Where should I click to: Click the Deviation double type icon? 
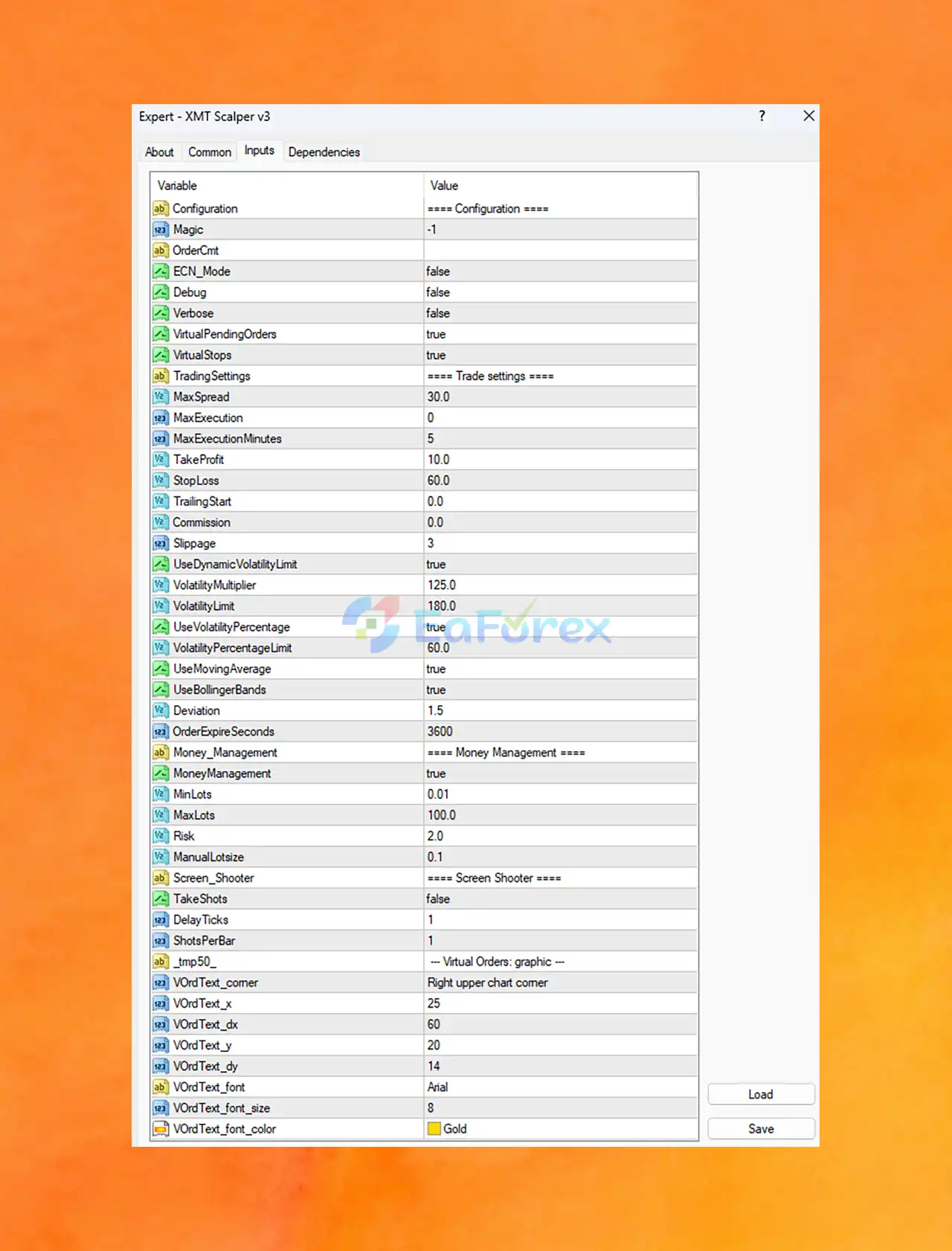click(160, 711)
